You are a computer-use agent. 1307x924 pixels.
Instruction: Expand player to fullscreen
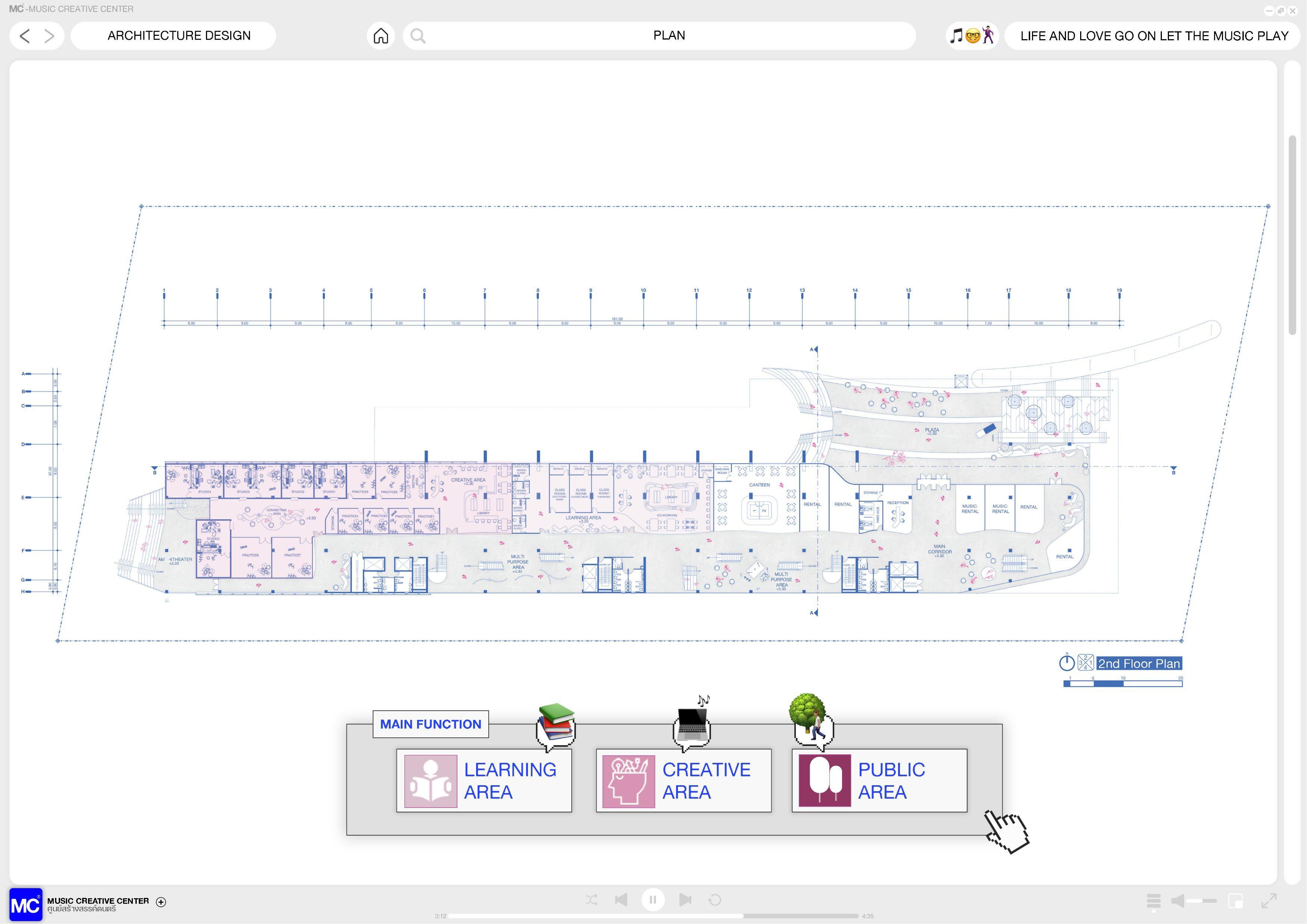[x=1269, y=900]
